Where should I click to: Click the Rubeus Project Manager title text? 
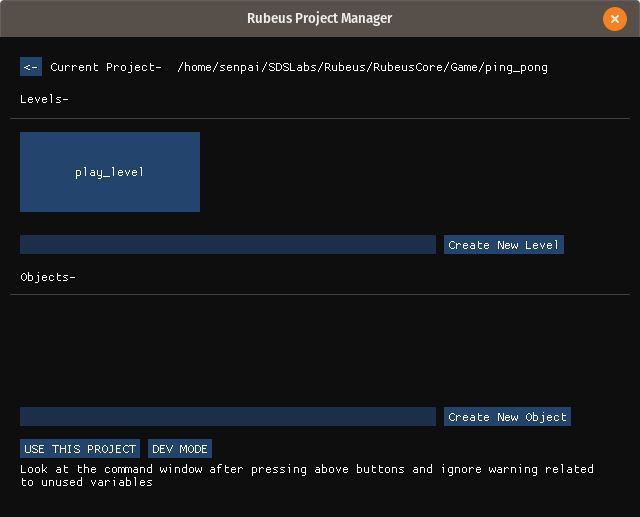coord(320,18)
